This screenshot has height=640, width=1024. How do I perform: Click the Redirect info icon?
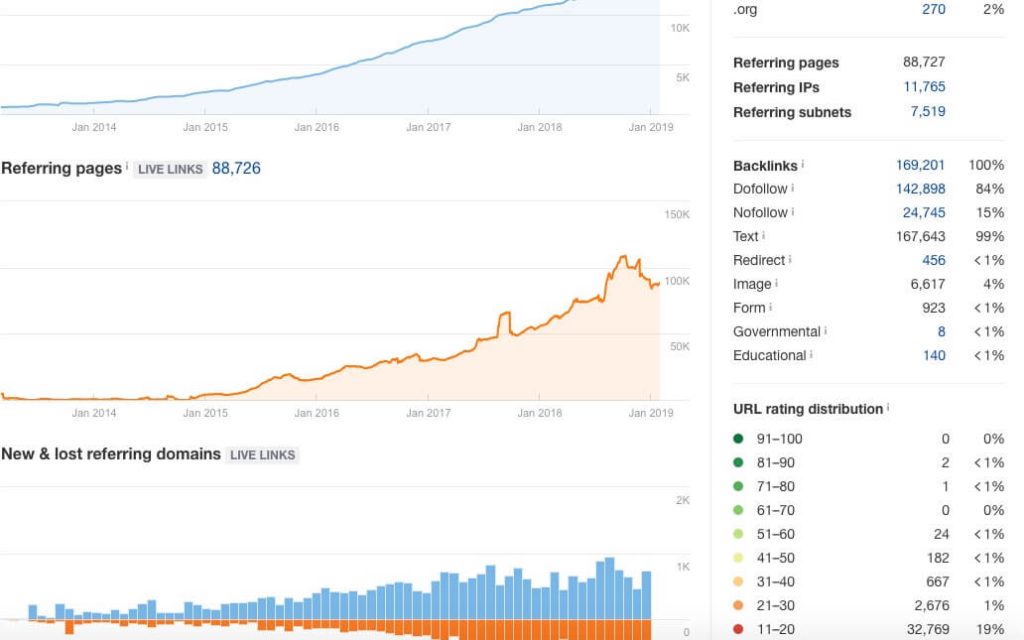790,259
